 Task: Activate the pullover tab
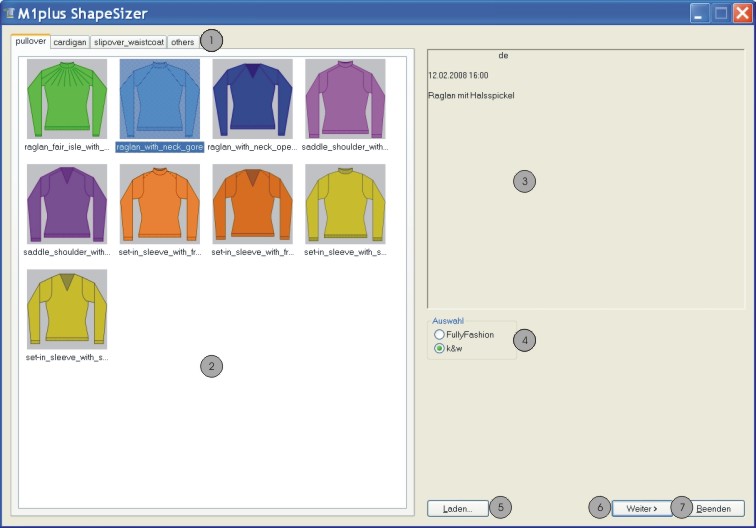coord(31,42)
